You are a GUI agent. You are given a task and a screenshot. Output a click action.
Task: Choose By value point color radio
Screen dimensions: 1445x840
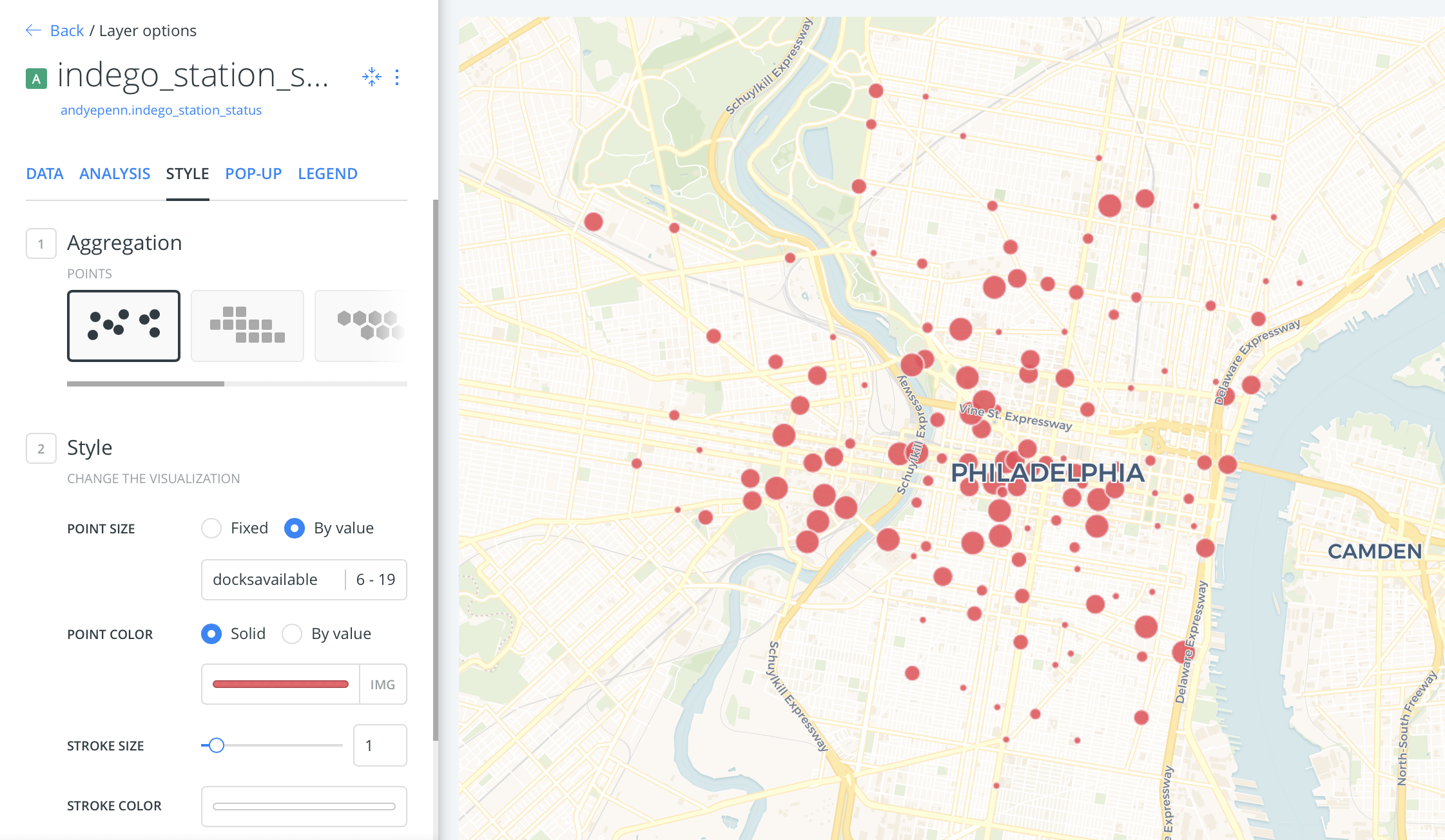[292, 634]
